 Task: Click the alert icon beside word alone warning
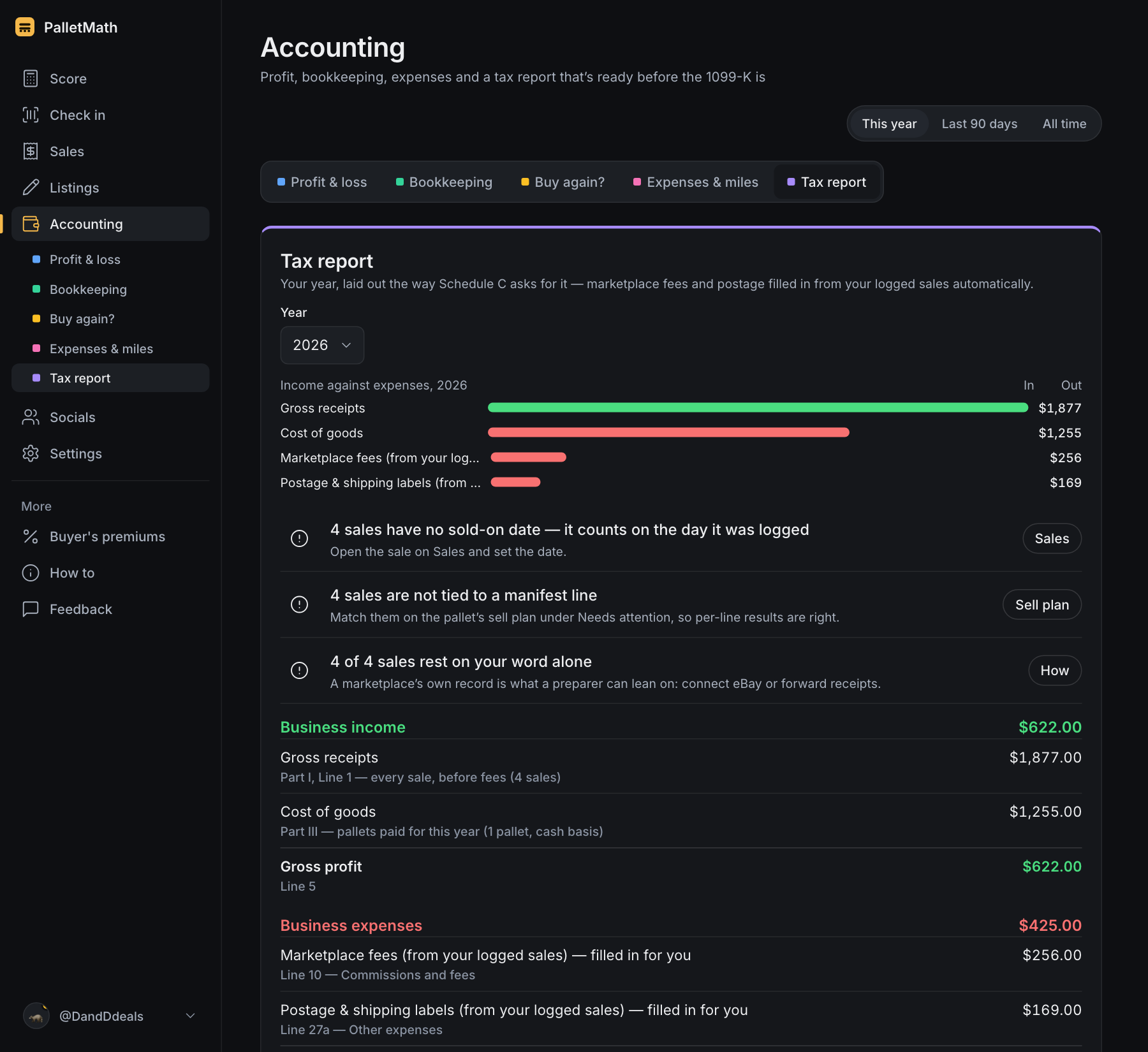299,671
